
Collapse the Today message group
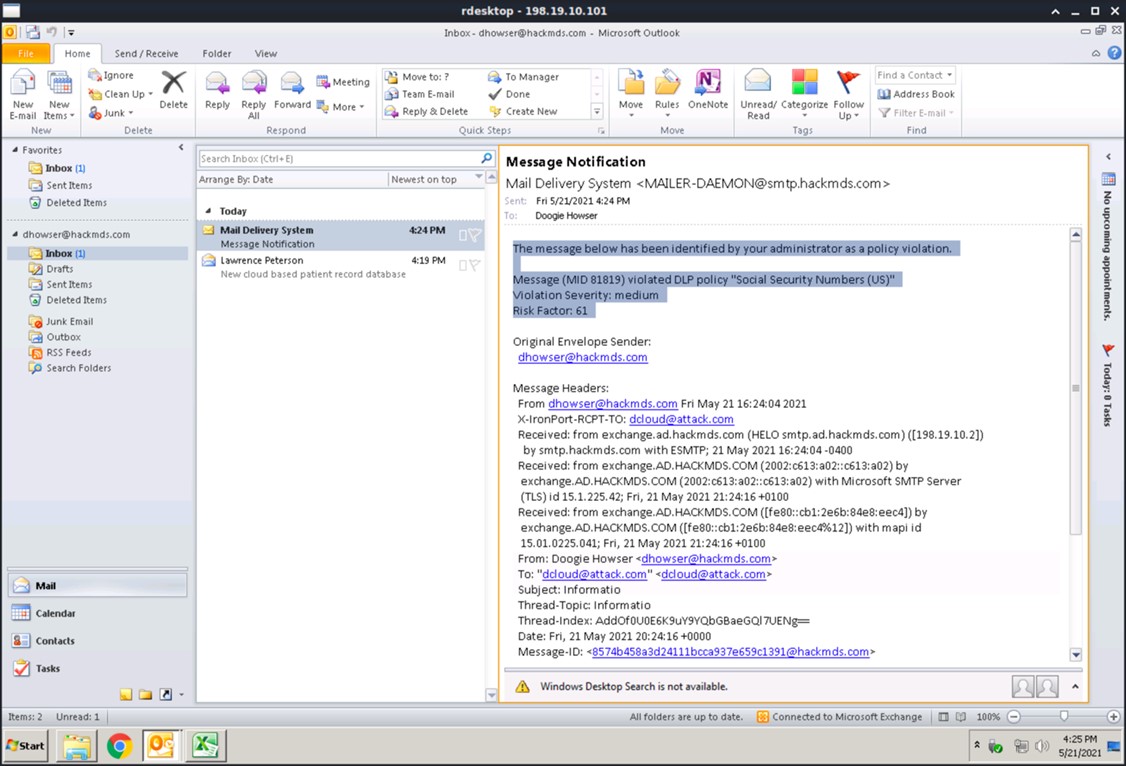[208, 211]
